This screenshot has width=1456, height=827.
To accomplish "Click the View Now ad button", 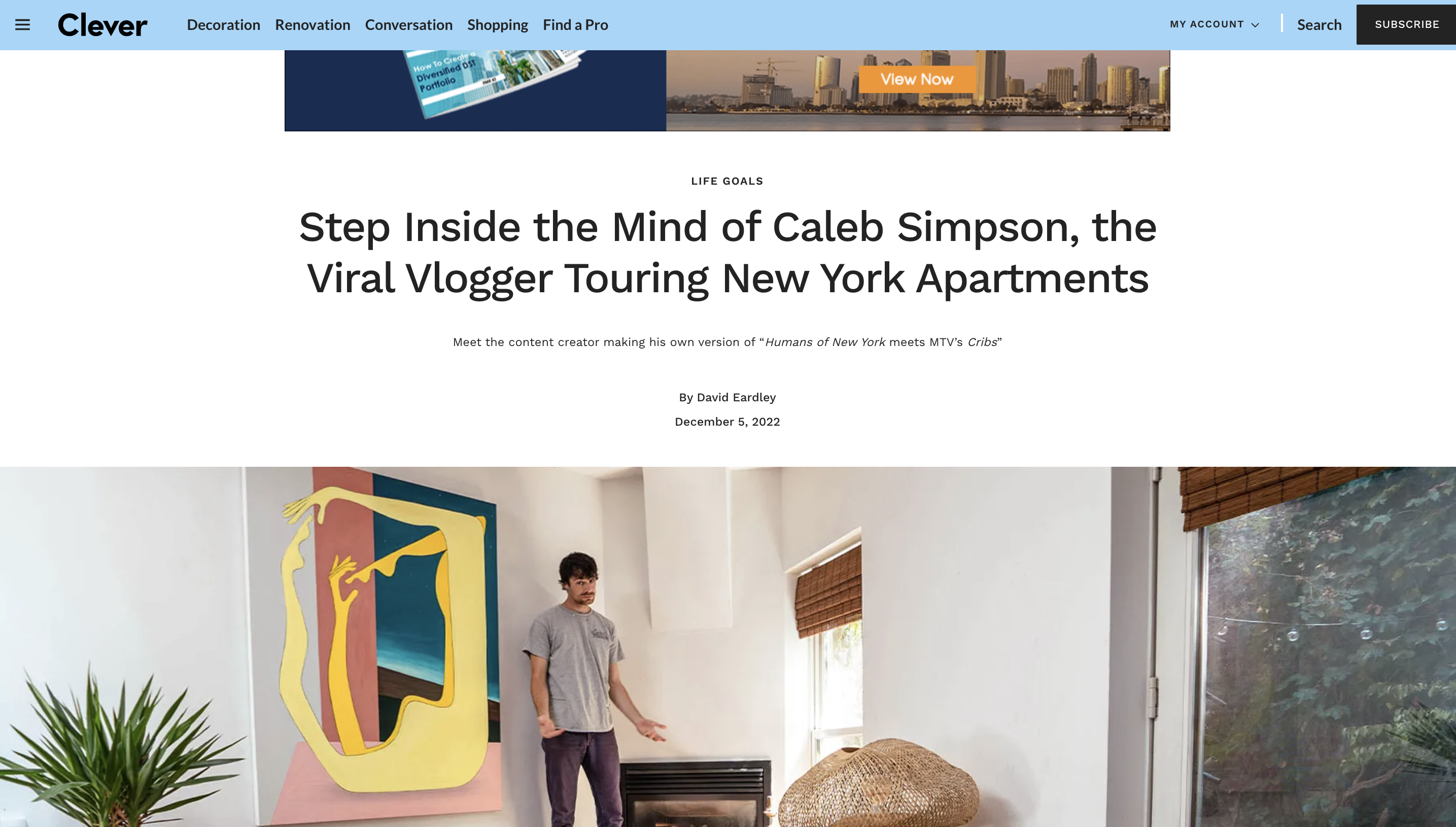I will pos(917,79).
